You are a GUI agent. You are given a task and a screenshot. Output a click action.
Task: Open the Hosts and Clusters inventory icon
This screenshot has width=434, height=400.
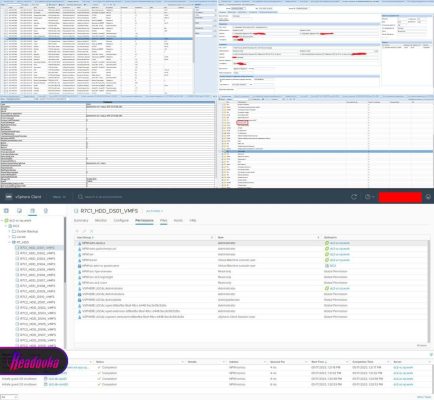click(6, 211)
